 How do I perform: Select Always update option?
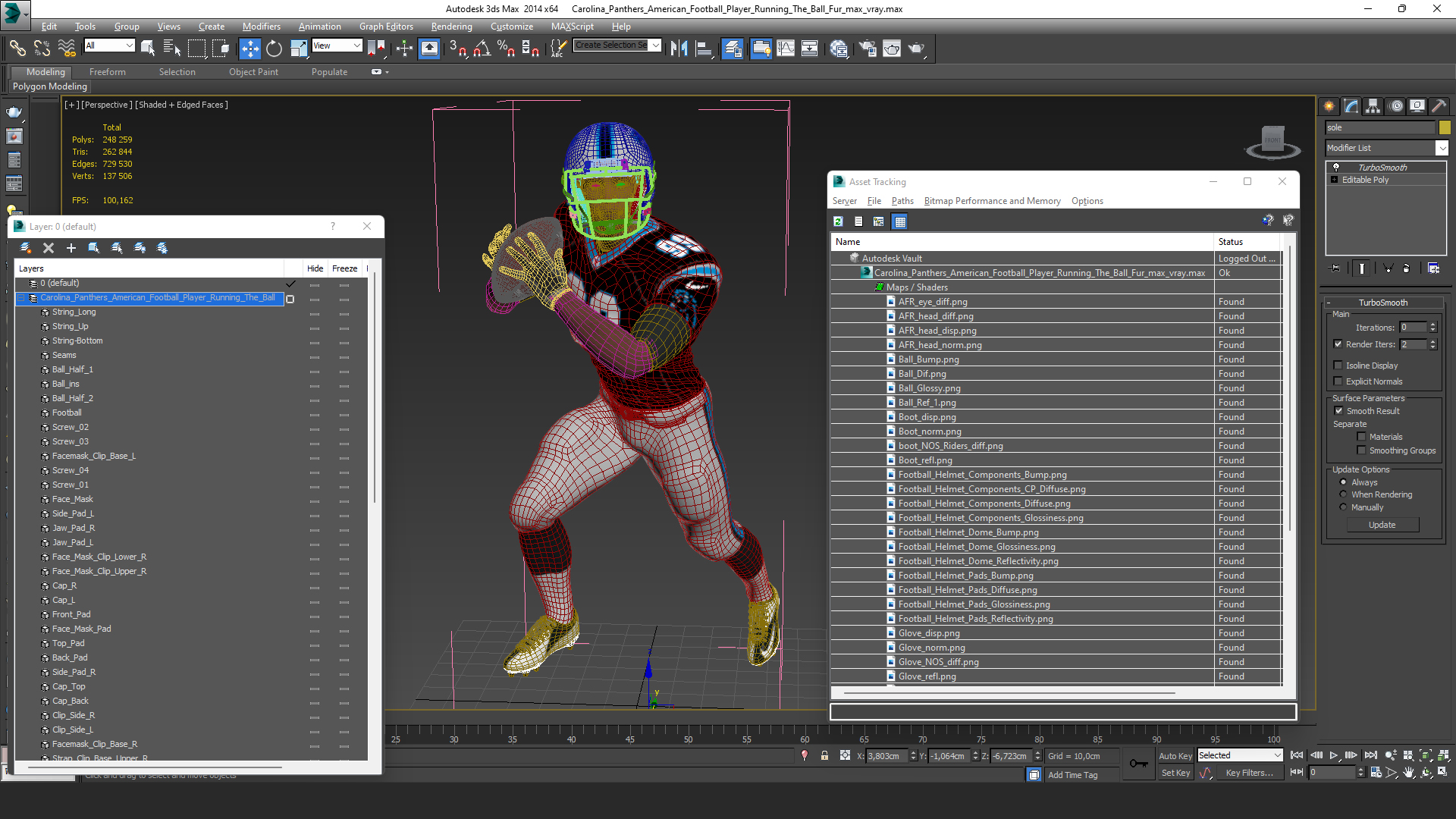point(1344,482)
